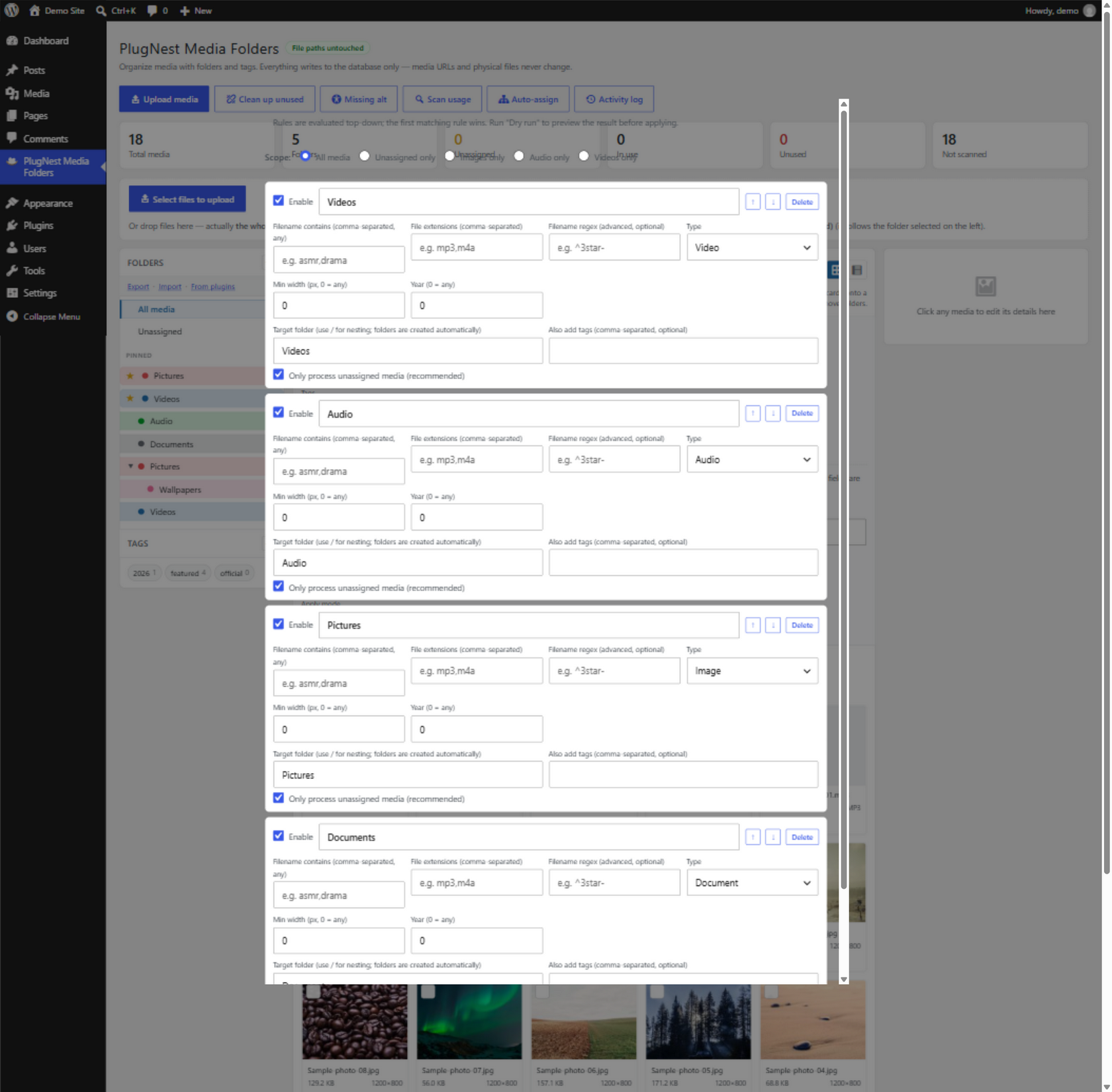1112x1092 pixels.
Task: Click the Videos rule name field
Action: 529,202
